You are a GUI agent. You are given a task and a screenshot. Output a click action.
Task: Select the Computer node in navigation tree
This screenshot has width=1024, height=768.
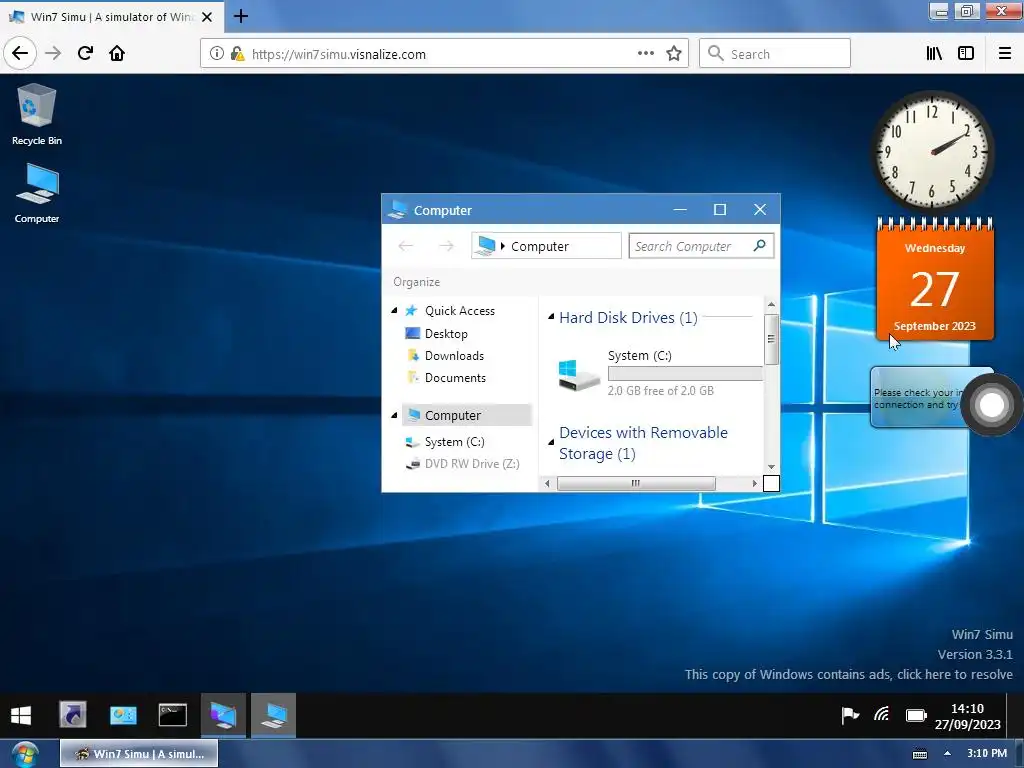(x=466, y=415)
